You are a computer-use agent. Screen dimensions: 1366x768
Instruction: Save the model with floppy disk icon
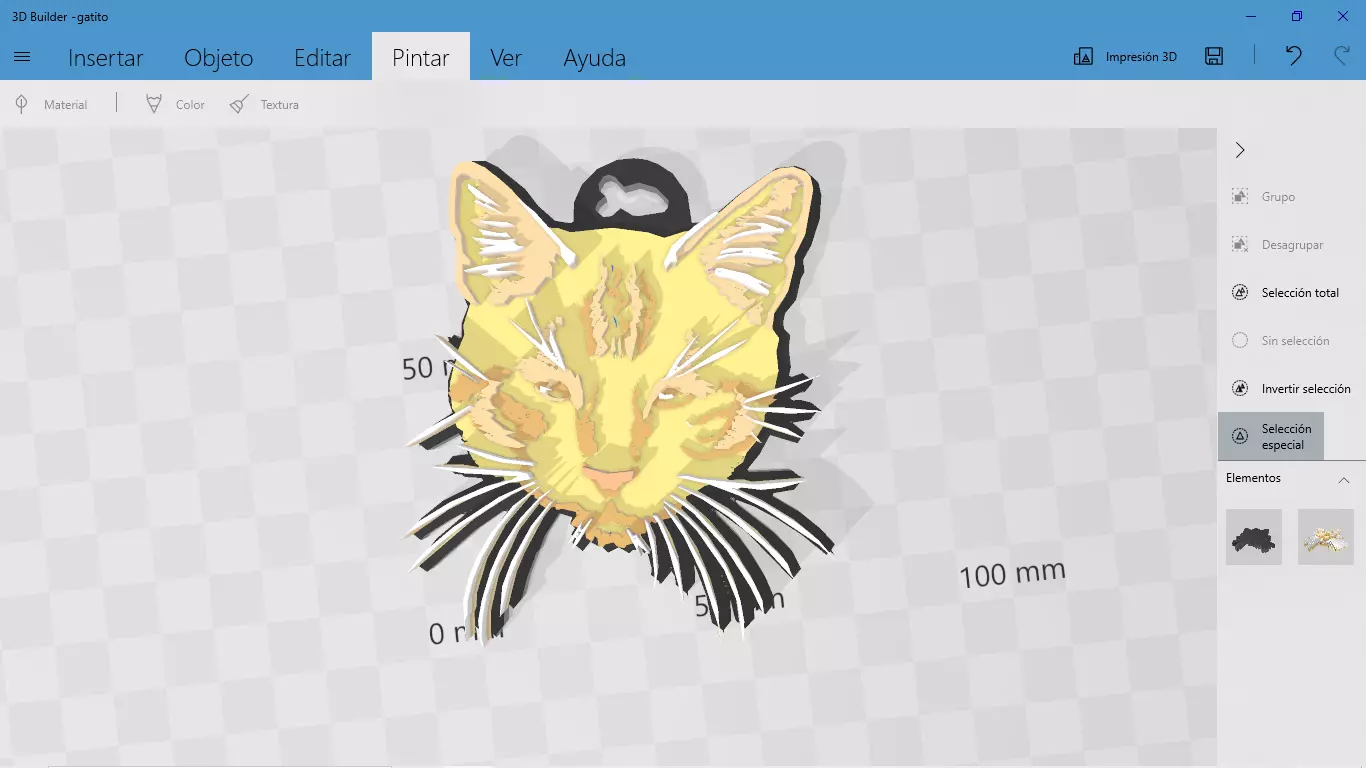(x=1214, y=57)
